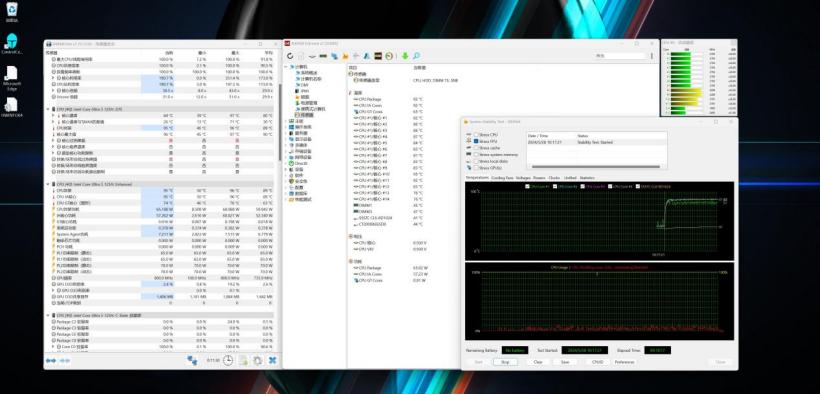Expand the 主板 node in AIDA64 tree
The image size is (820, 394).
click(x=286, y=121)
